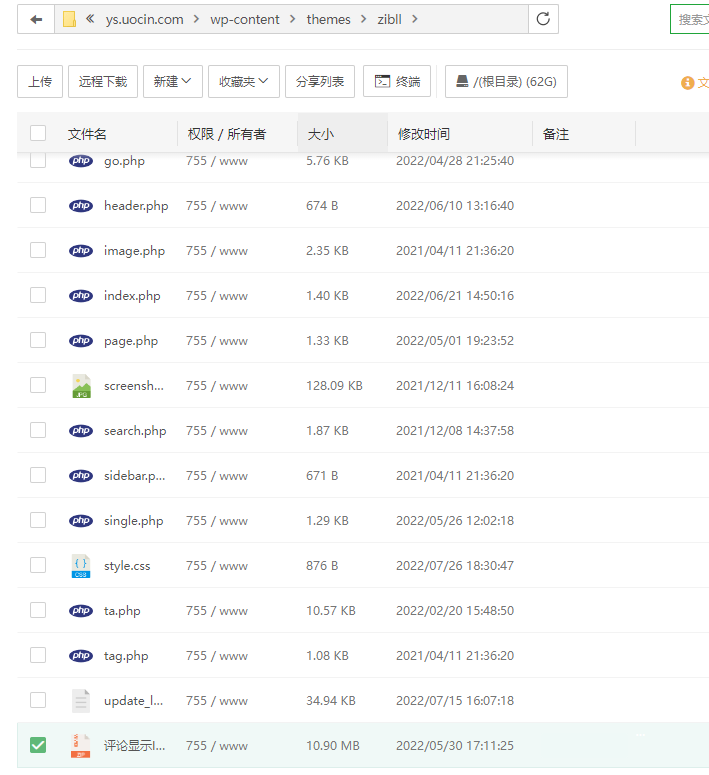Open the tag.php file name
Image resolution: width=709 pixels, height=775 pixels.
click(x=126, y=656)
